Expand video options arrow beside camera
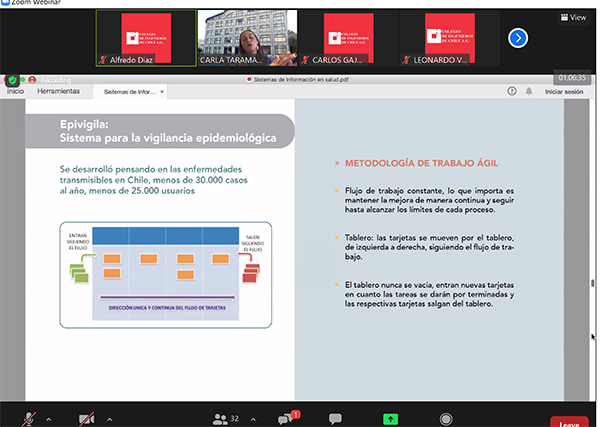This screenshot has height=427, width=600. pyautogui.click(x=109, y=418)
